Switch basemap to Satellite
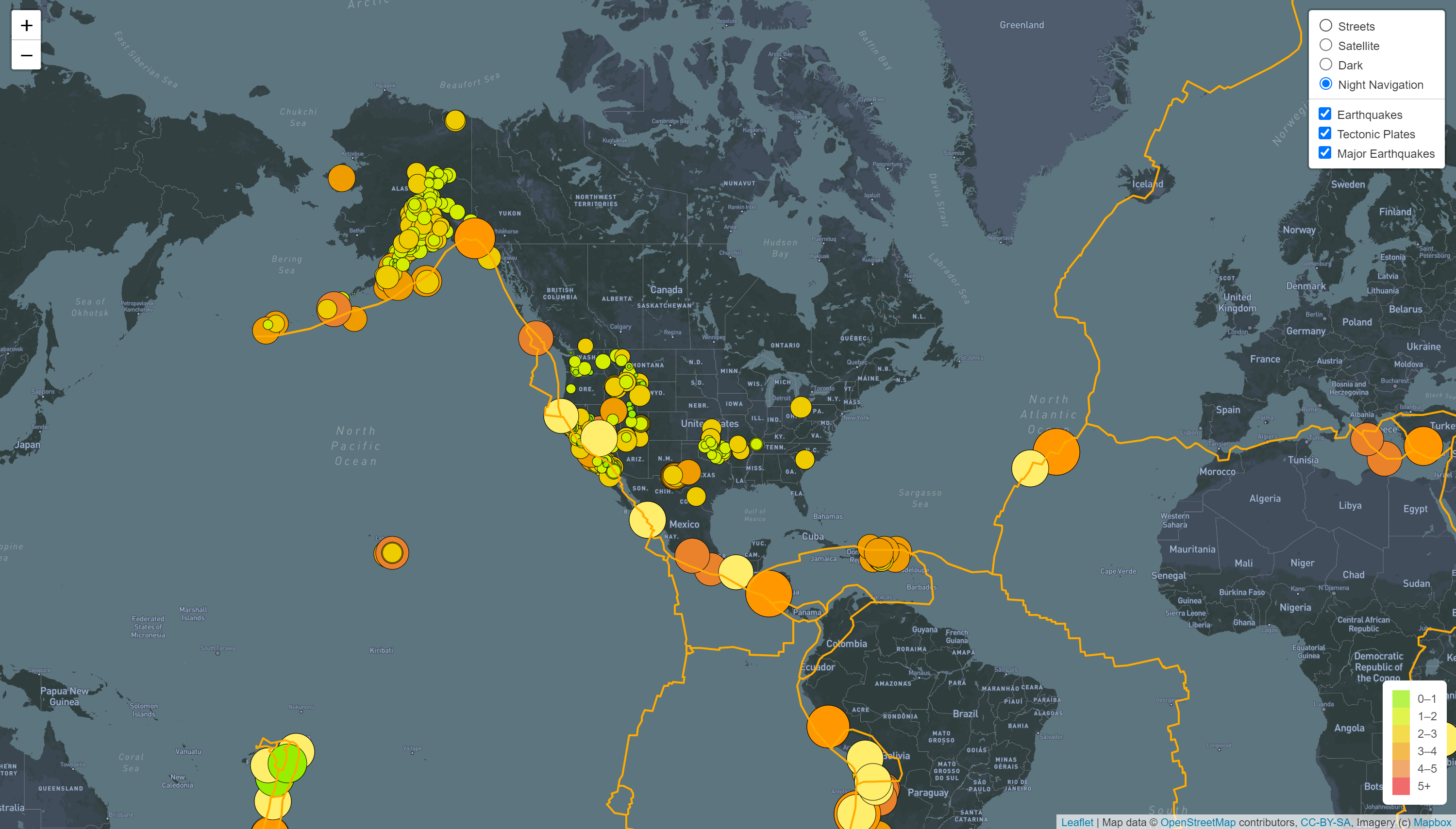Viewport: 1456px width, 829px height. click(1326, 45)
